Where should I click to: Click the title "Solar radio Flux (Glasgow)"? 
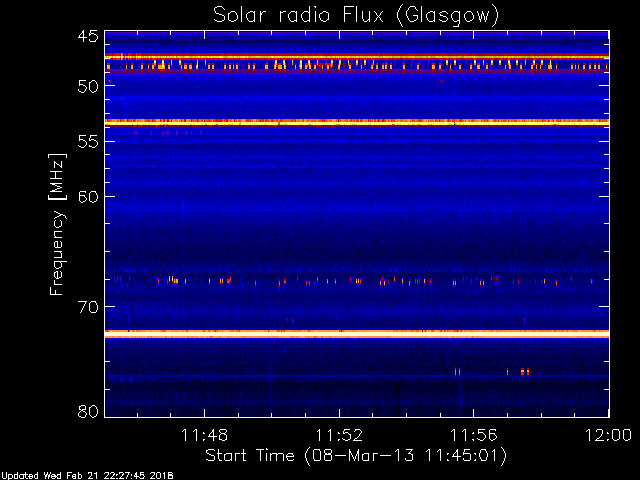[356, 16]
